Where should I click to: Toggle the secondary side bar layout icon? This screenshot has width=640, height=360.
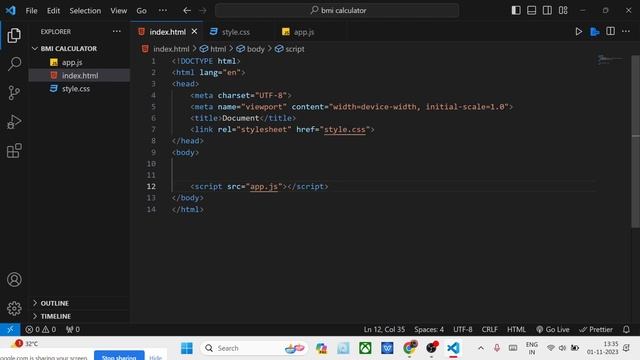click(547, 10)
